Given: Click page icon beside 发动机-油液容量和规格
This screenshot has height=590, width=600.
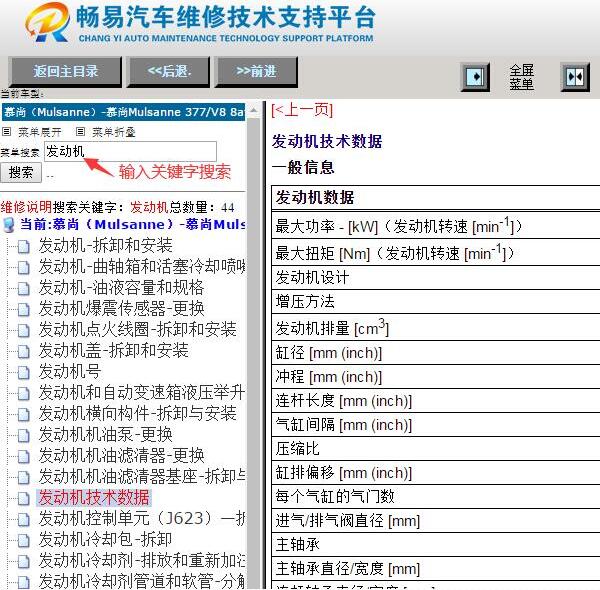Looking at the screenshot, I should [23, 289].
